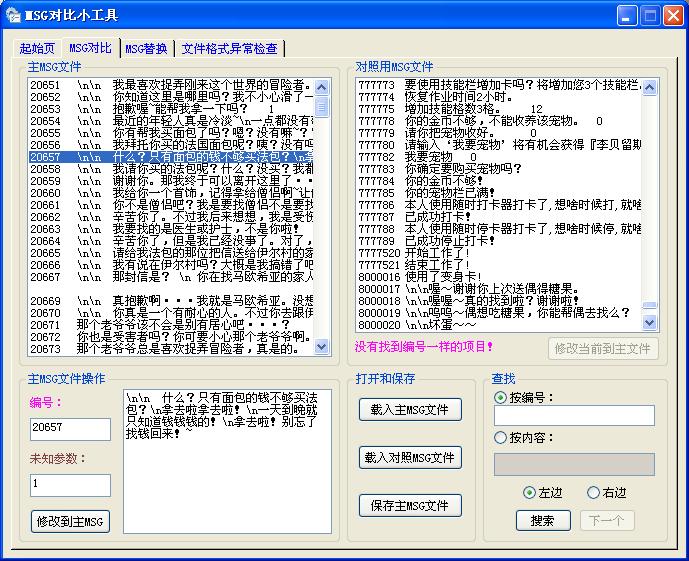The width and height of the screenshot is (689, 561).
Task: Open the MSG替换 tab
Action: pos(146,48)
